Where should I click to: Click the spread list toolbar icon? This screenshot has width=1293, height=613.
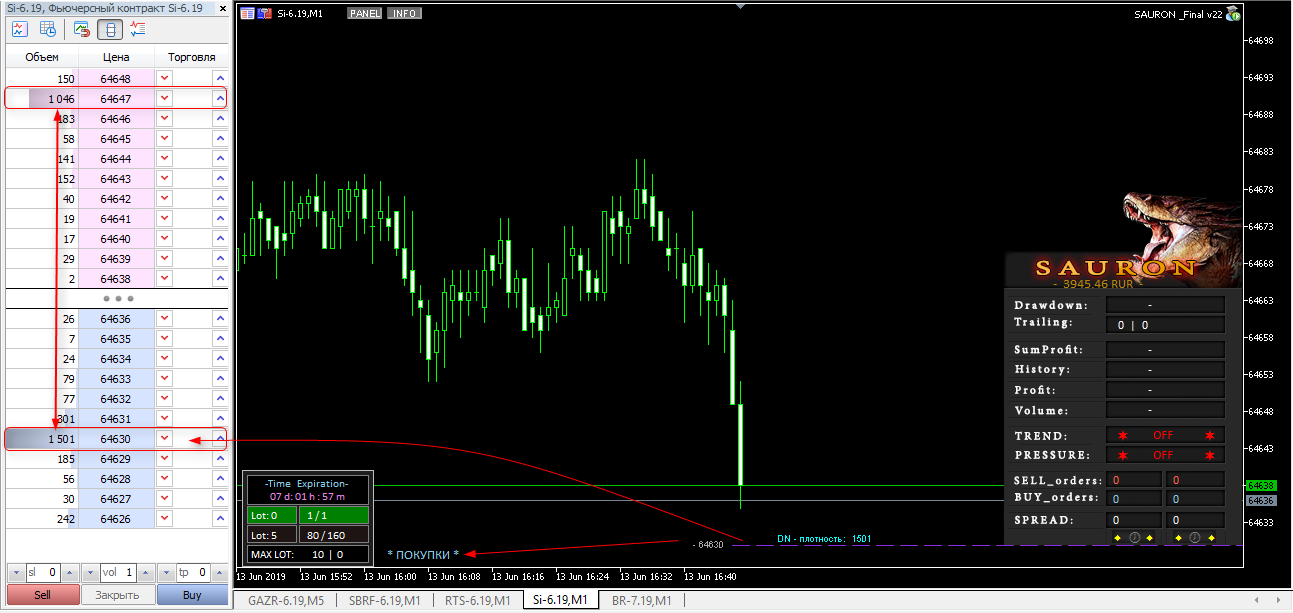pos(137,29)
